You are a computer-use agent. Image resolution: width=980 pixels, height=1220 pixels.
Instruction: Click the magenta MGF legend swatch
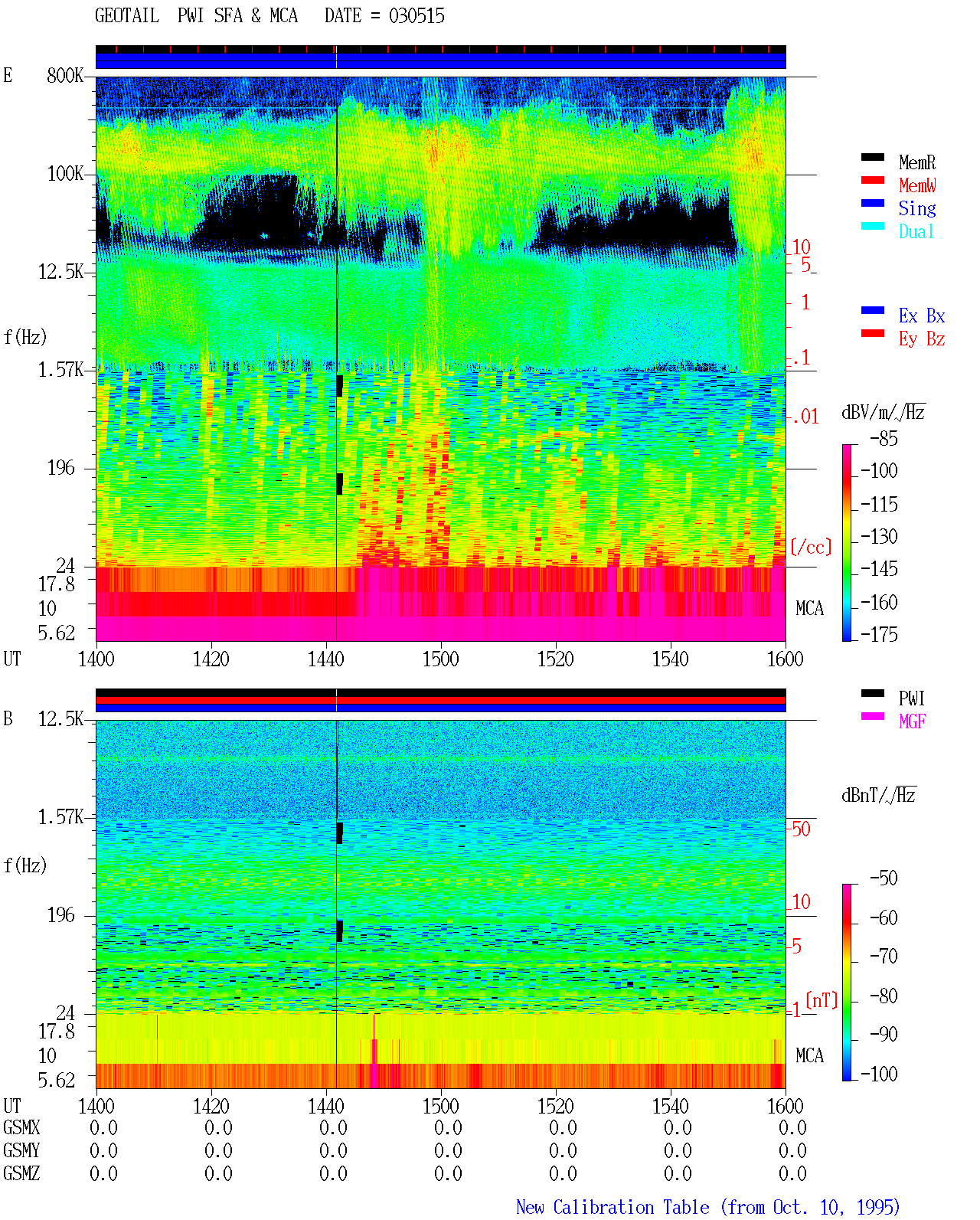click(x=873, y=716)
